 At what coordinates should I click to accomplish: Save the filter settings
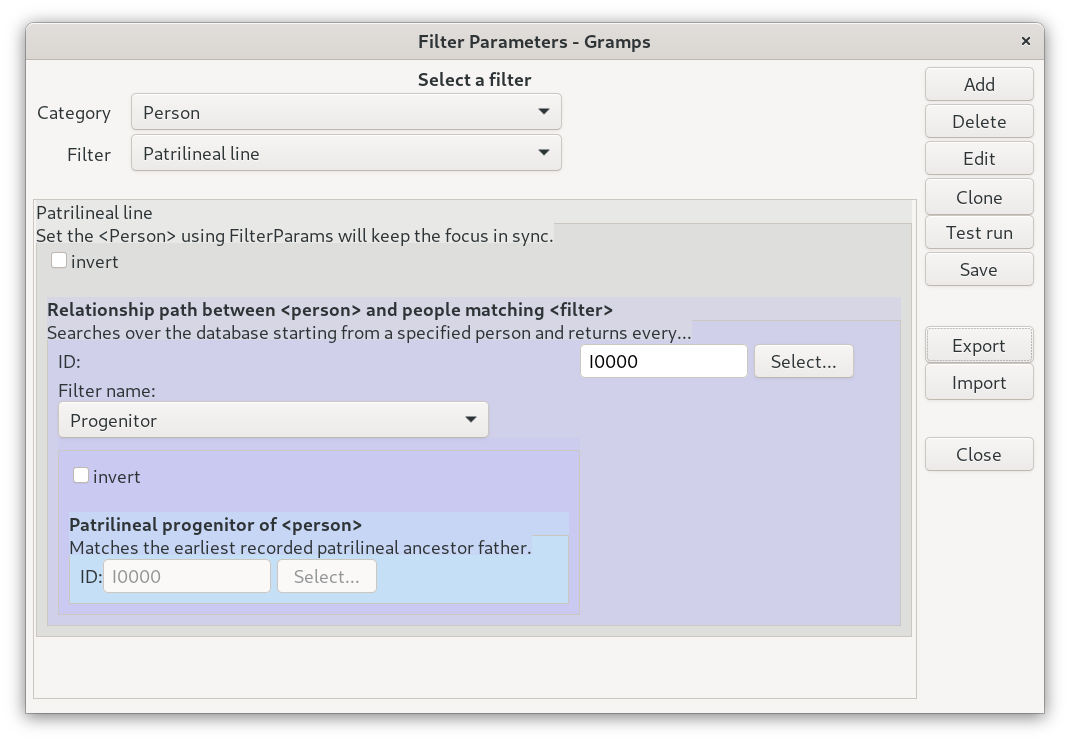978,269
